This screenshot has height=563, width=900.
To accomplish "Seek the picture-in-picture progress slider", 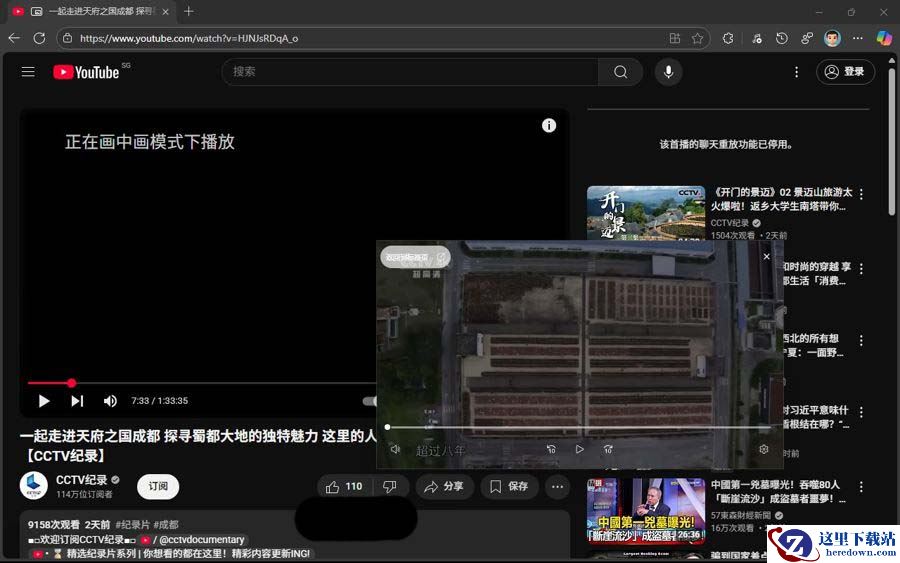I will tap(578, 427).
